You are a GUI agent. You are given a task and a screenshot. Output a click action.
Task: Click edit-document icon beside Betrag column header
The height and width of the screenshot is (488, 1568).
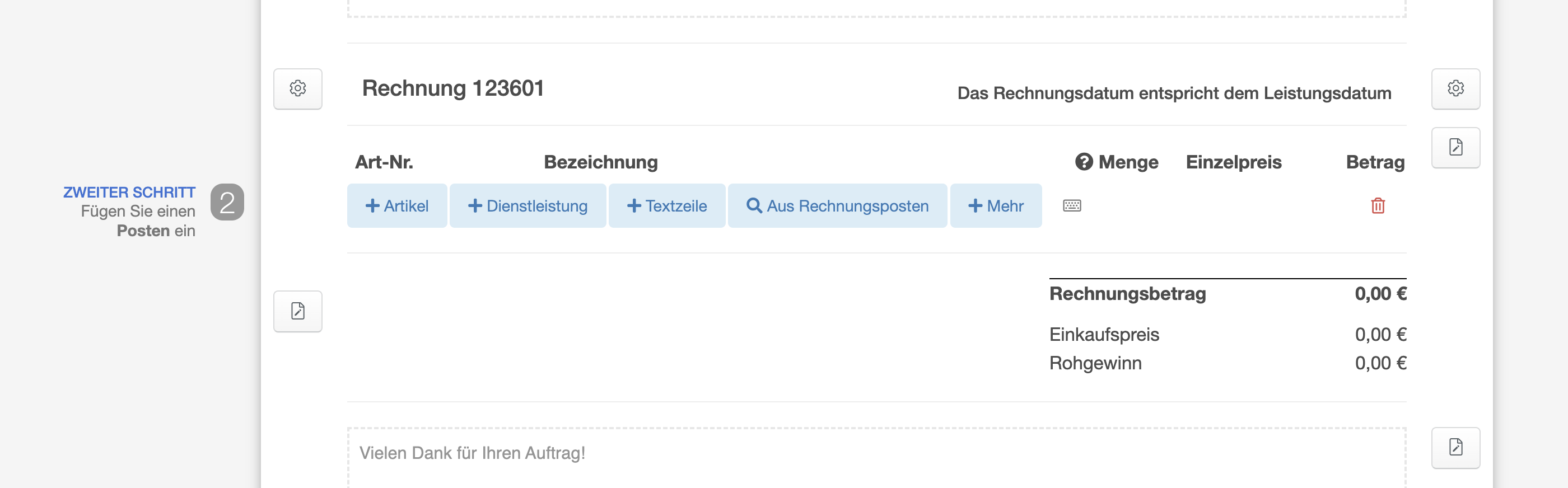[1455, 147]
